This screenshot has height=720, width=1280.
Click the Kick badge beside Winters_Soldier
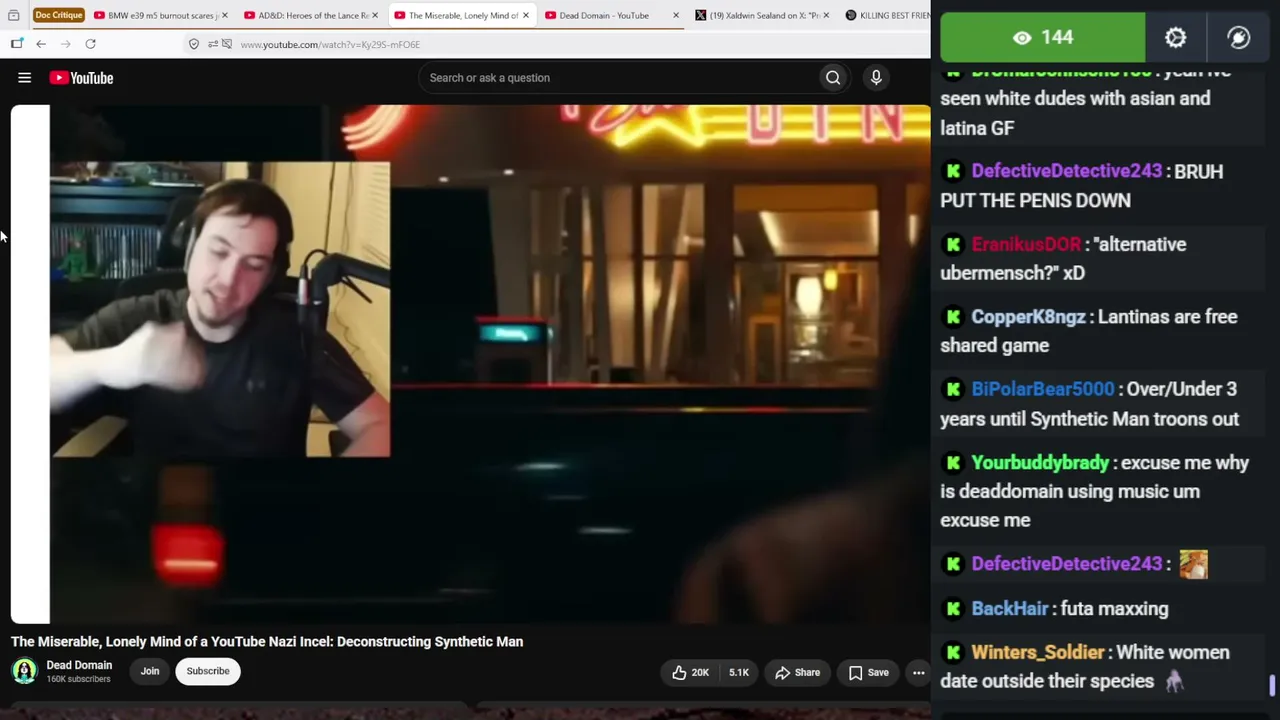click(x=953, y=652)
